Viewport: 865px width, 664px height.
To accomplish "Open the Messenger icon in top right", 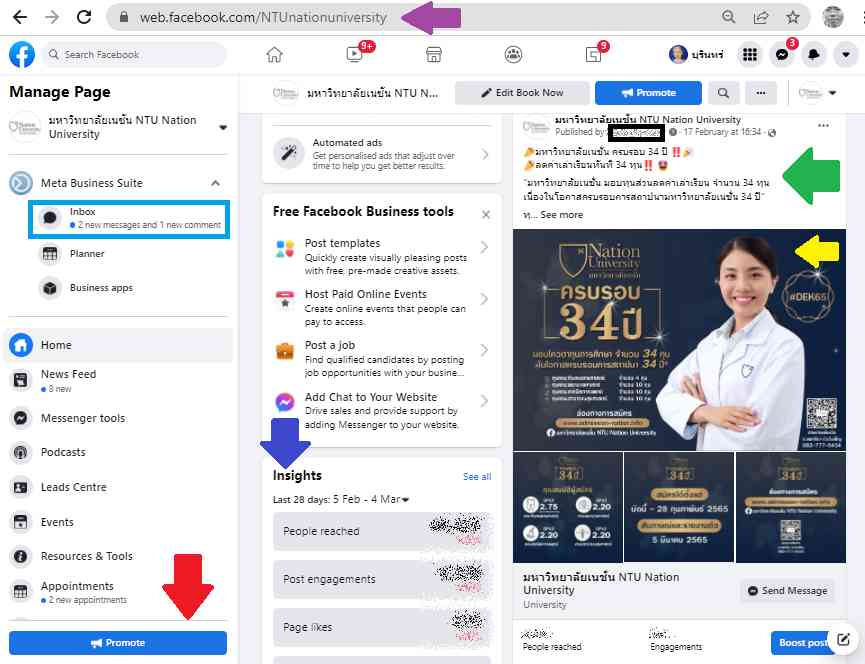I will click(x=782, y=55).
